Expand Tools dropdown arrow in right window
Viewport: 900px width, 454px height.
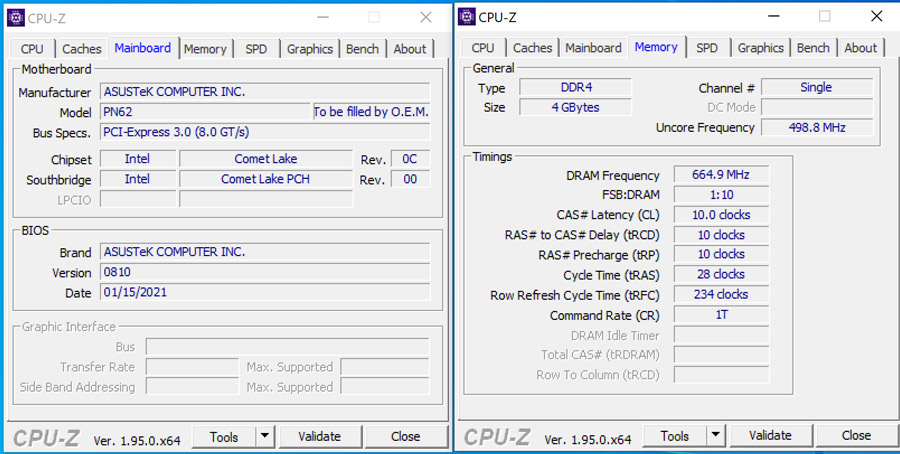click(x=715, y=436)
